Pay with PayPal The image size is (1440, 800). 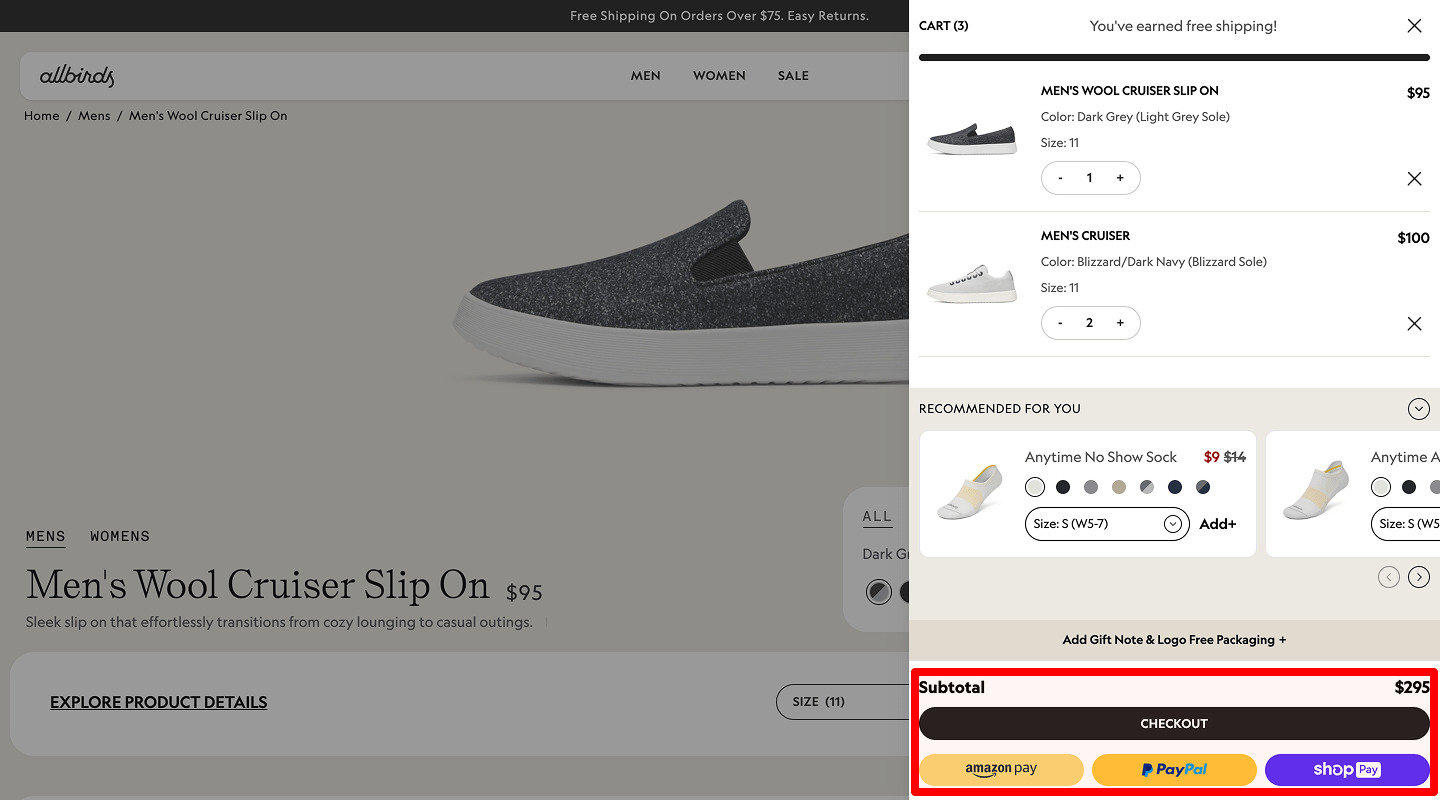pos(1174,770)
